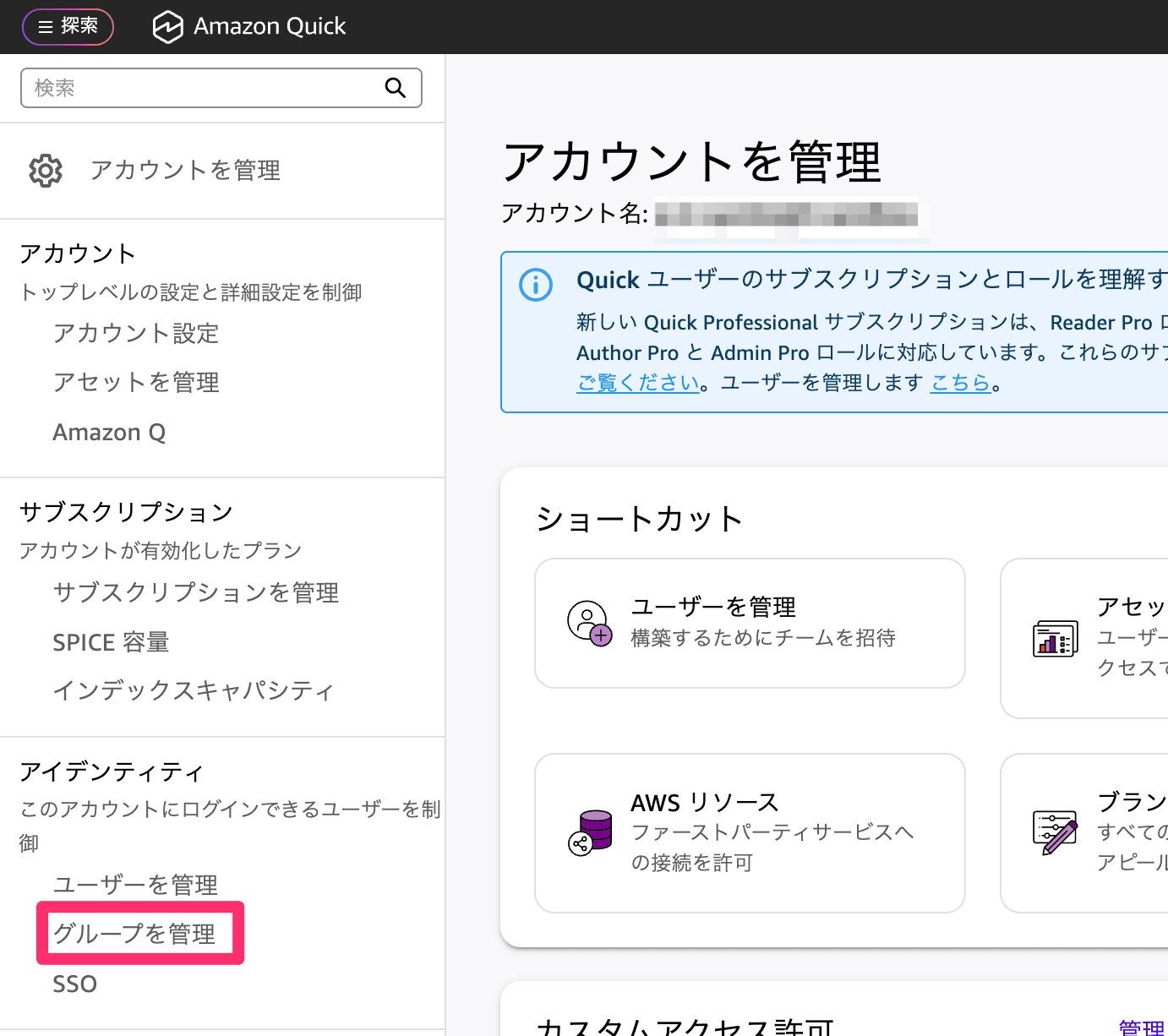Follow the ご覧ください link in the banner
This screenshot has height=1036, width=1168.
638,383
